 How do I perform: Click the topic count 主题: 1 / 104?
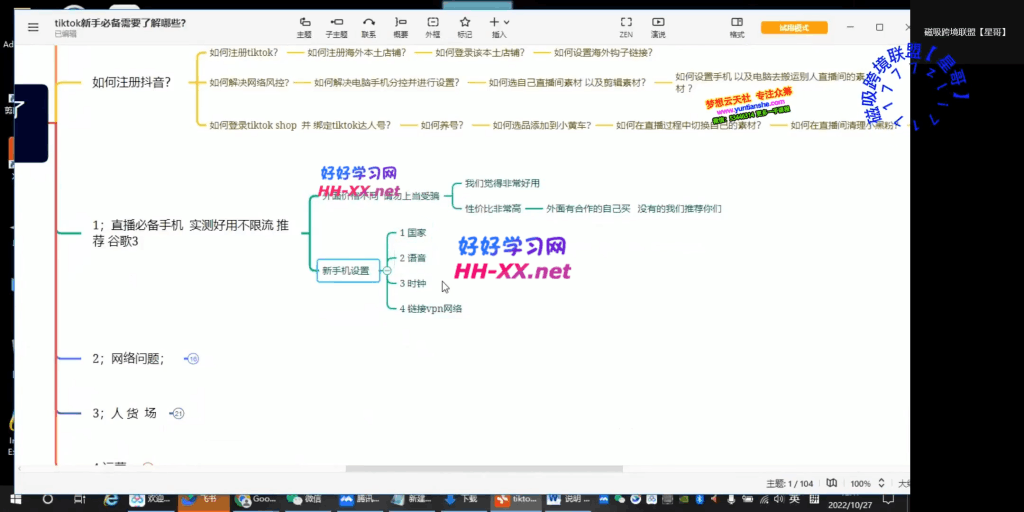(x=790, y=483)
